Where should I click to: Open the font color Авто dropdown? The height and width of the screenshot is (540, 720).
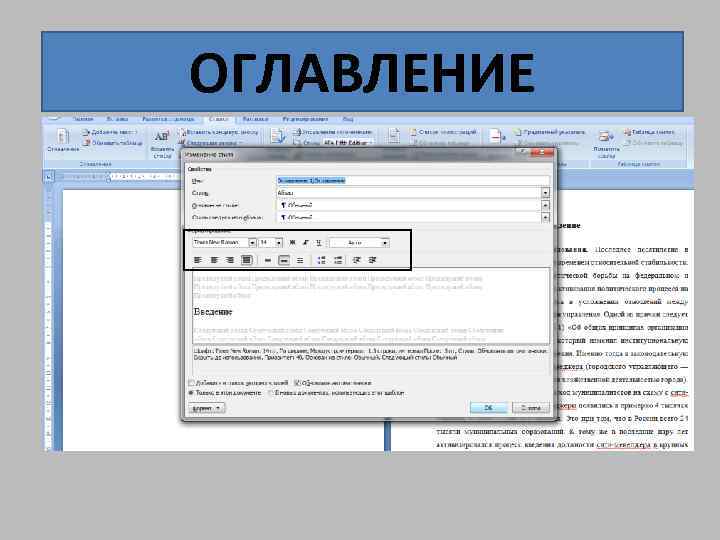(x=385, y=242)
